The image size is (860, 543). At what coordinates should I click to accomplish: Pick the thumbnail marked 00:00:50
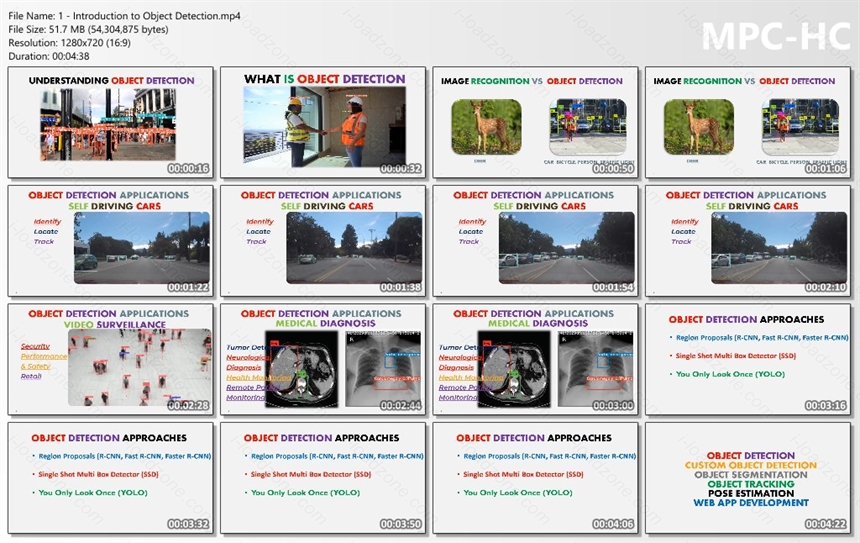535,122
